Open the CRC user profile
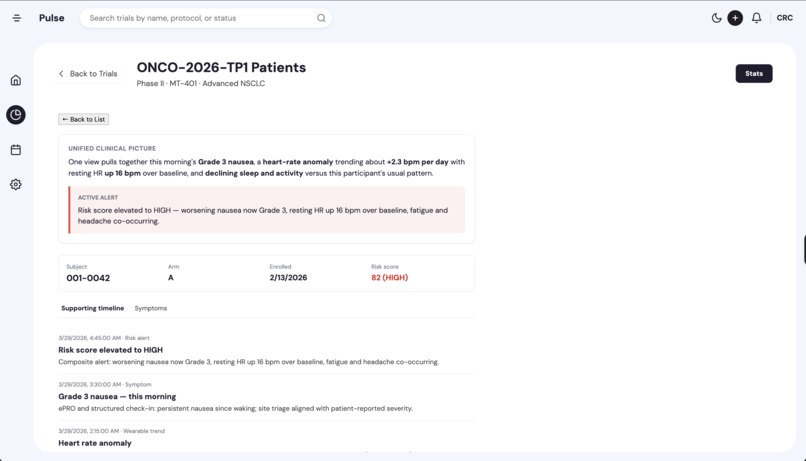Viewport: 806px width, 461px height. tap(784, 18)
